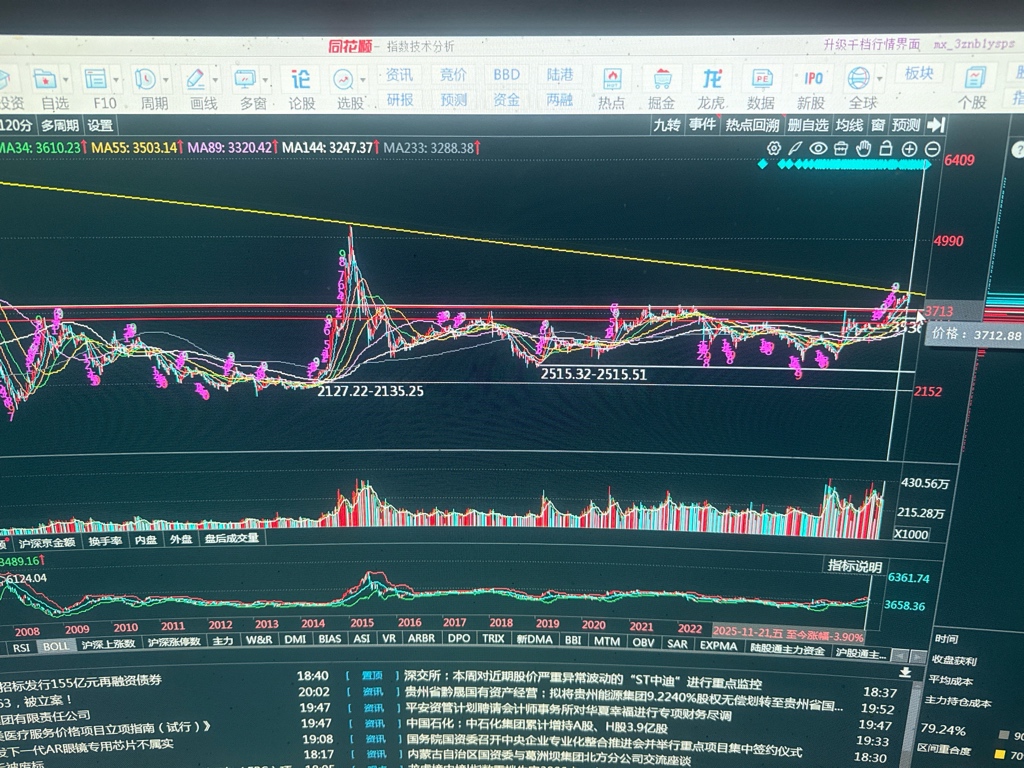Open the 全球 globe icon
This screenshot has height=768, width=1024.
[x=858, y=78]
